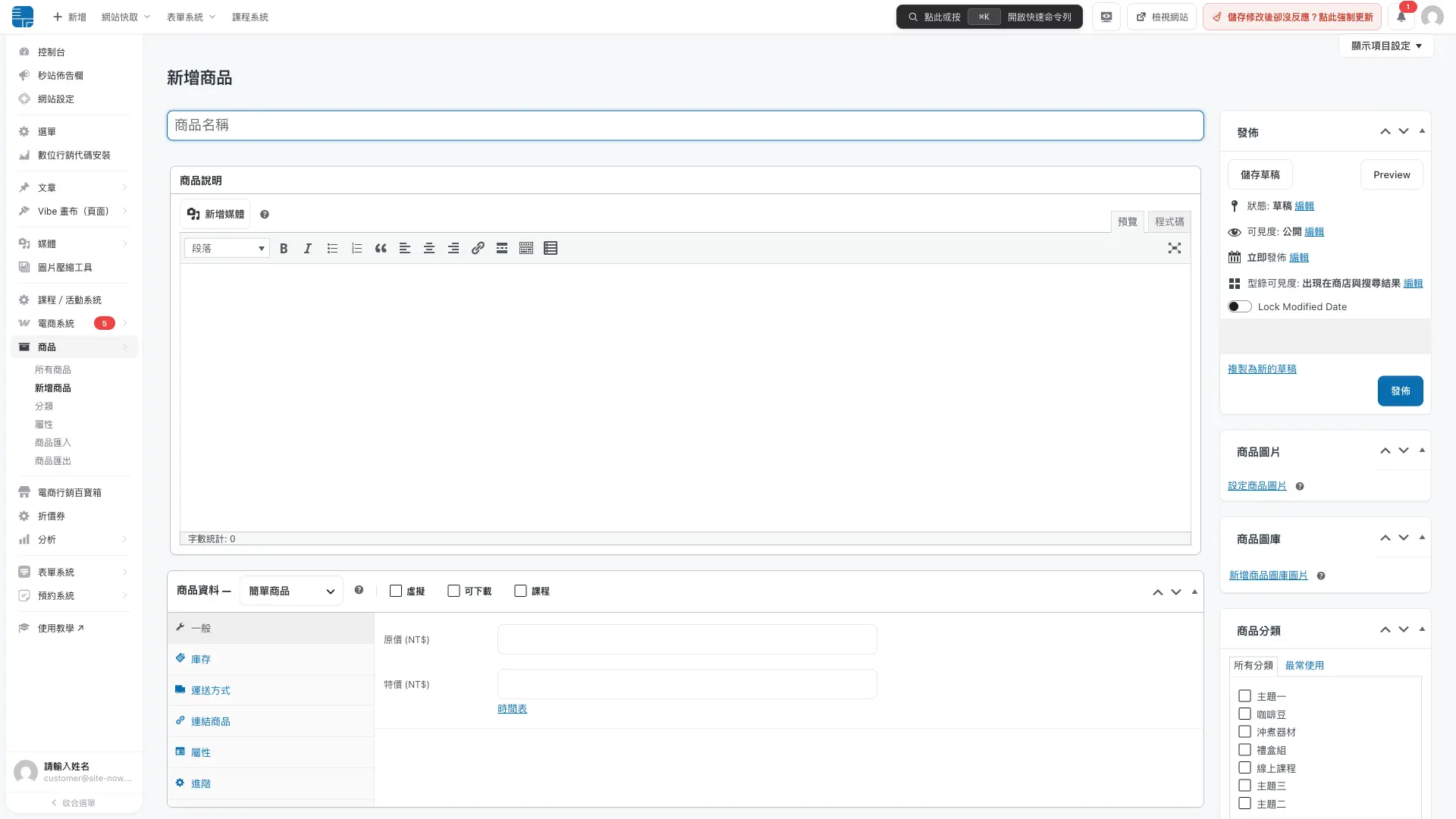This screenshot has width=1456, height=819.
Task: Click the help icon beside 新增媒體
Action: [265, 215]
